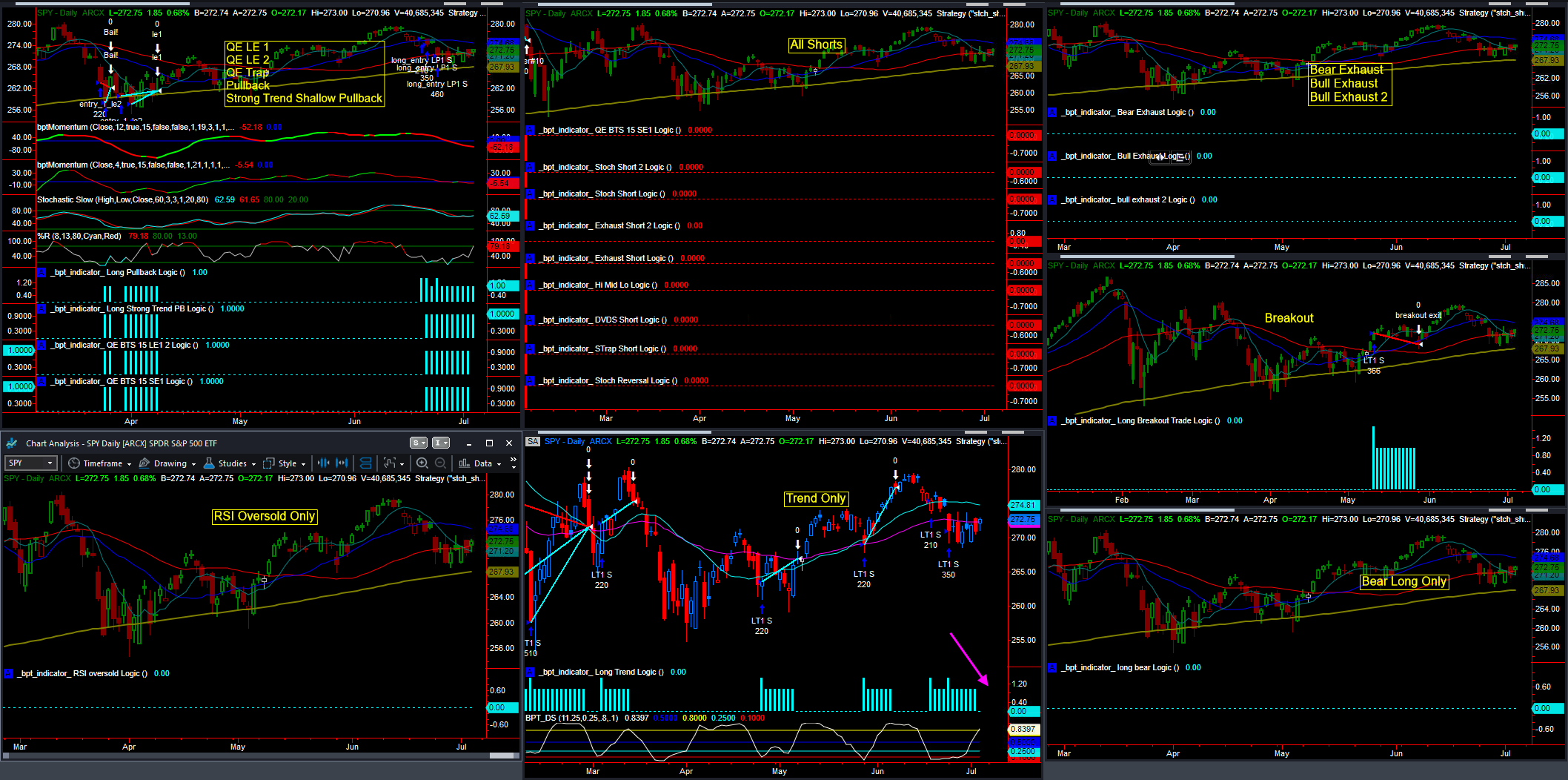Open the Drawing menu
This screenshot has width=1568, height=780.
point(167,463)
